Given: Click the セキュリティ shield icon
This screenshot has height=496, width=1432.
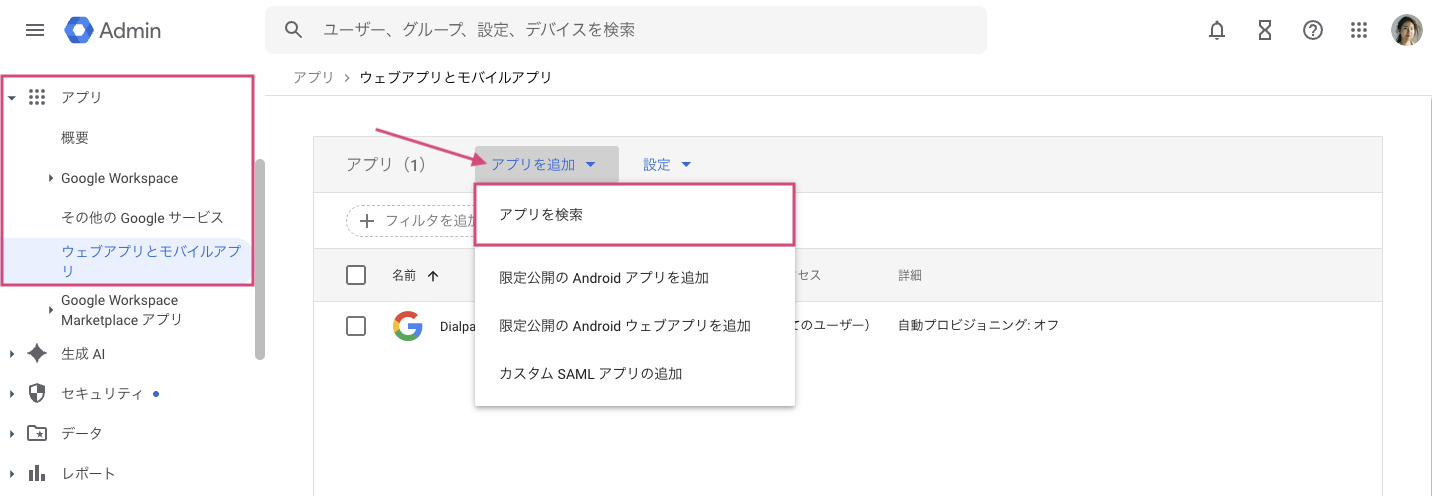Looking at the screenshot, I should click(x=37, y=394).
